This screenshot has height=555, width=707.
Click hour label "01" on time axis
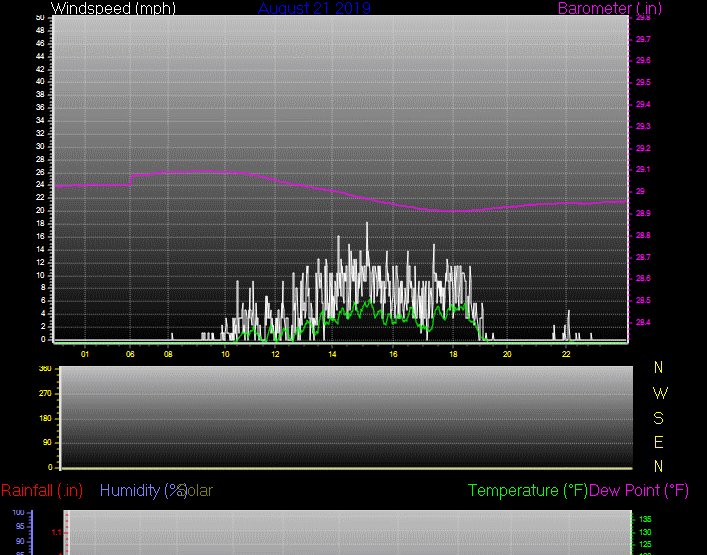[85, 354]
